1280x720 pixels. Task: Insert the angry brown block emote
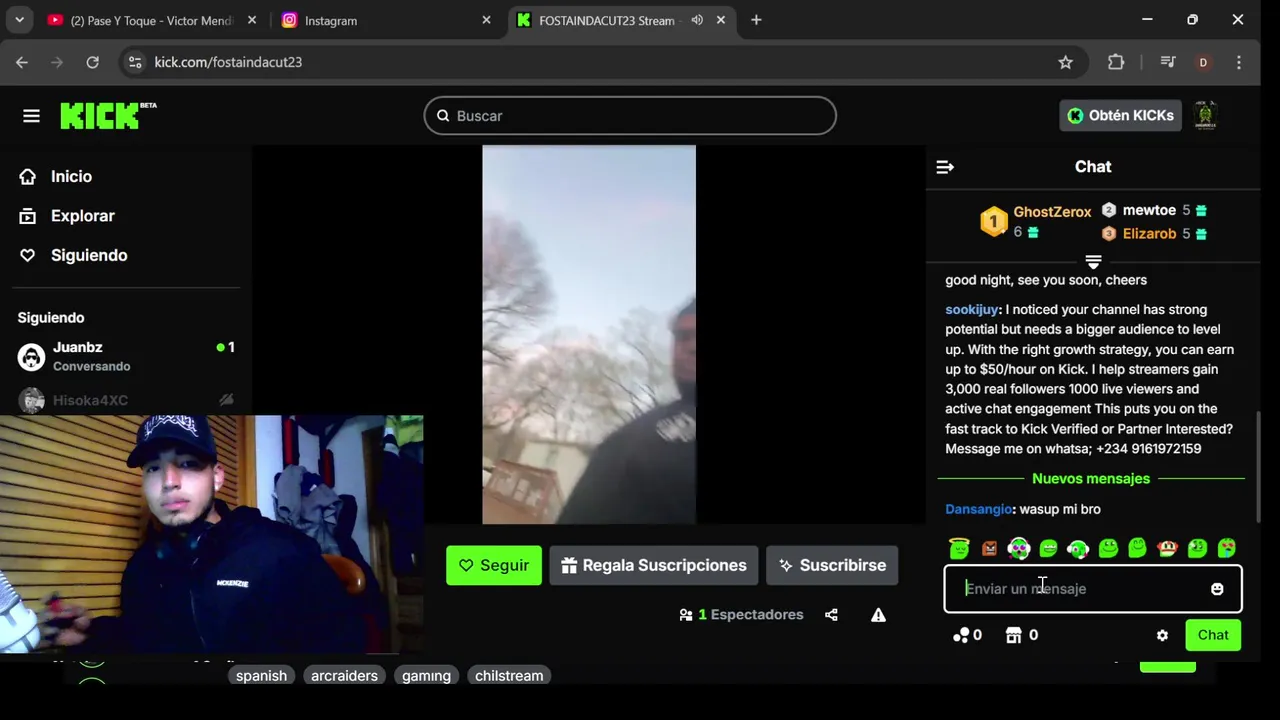(x=989, y=548)
